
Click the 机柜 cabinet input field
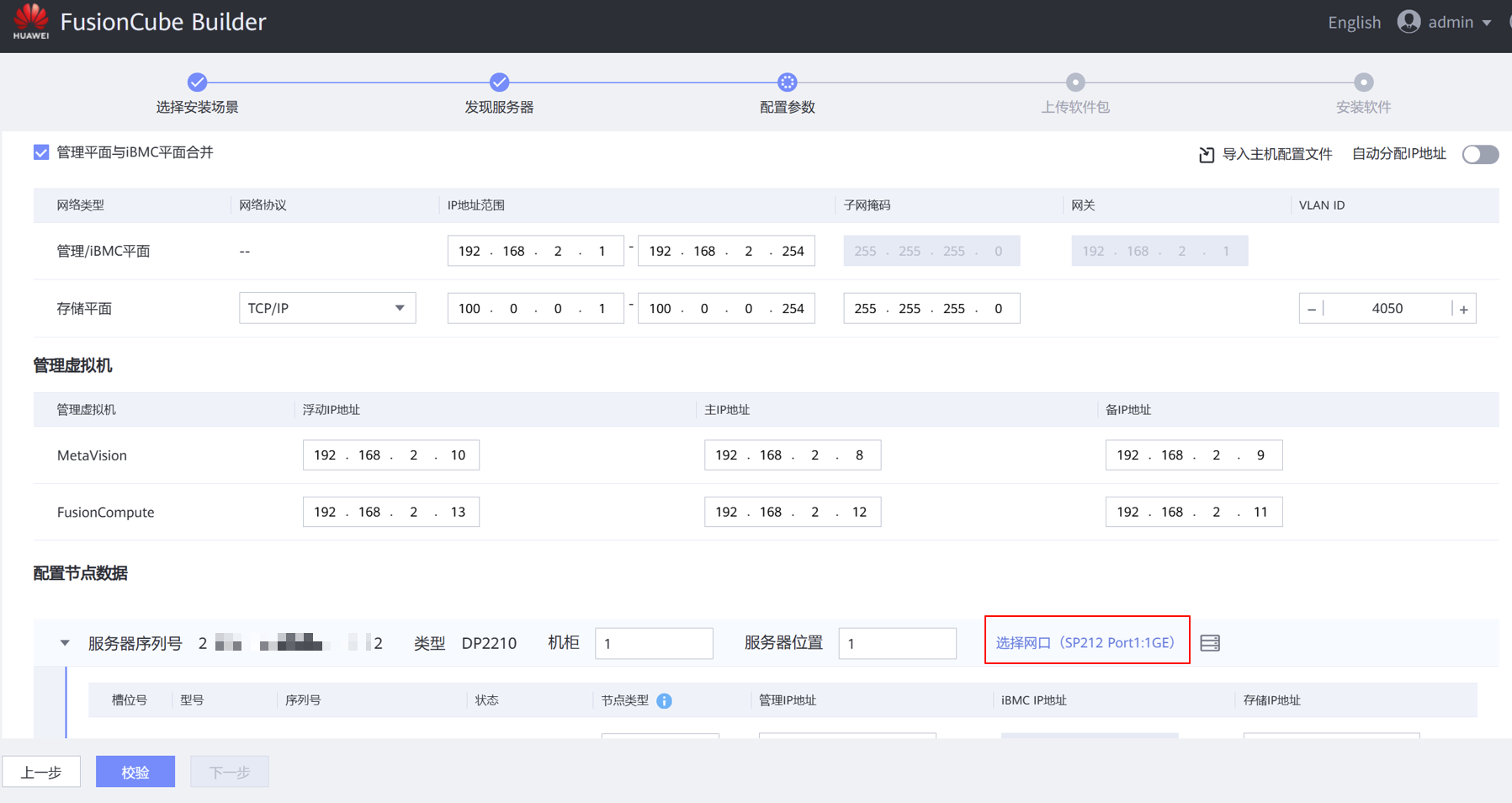tap(653, 644)
